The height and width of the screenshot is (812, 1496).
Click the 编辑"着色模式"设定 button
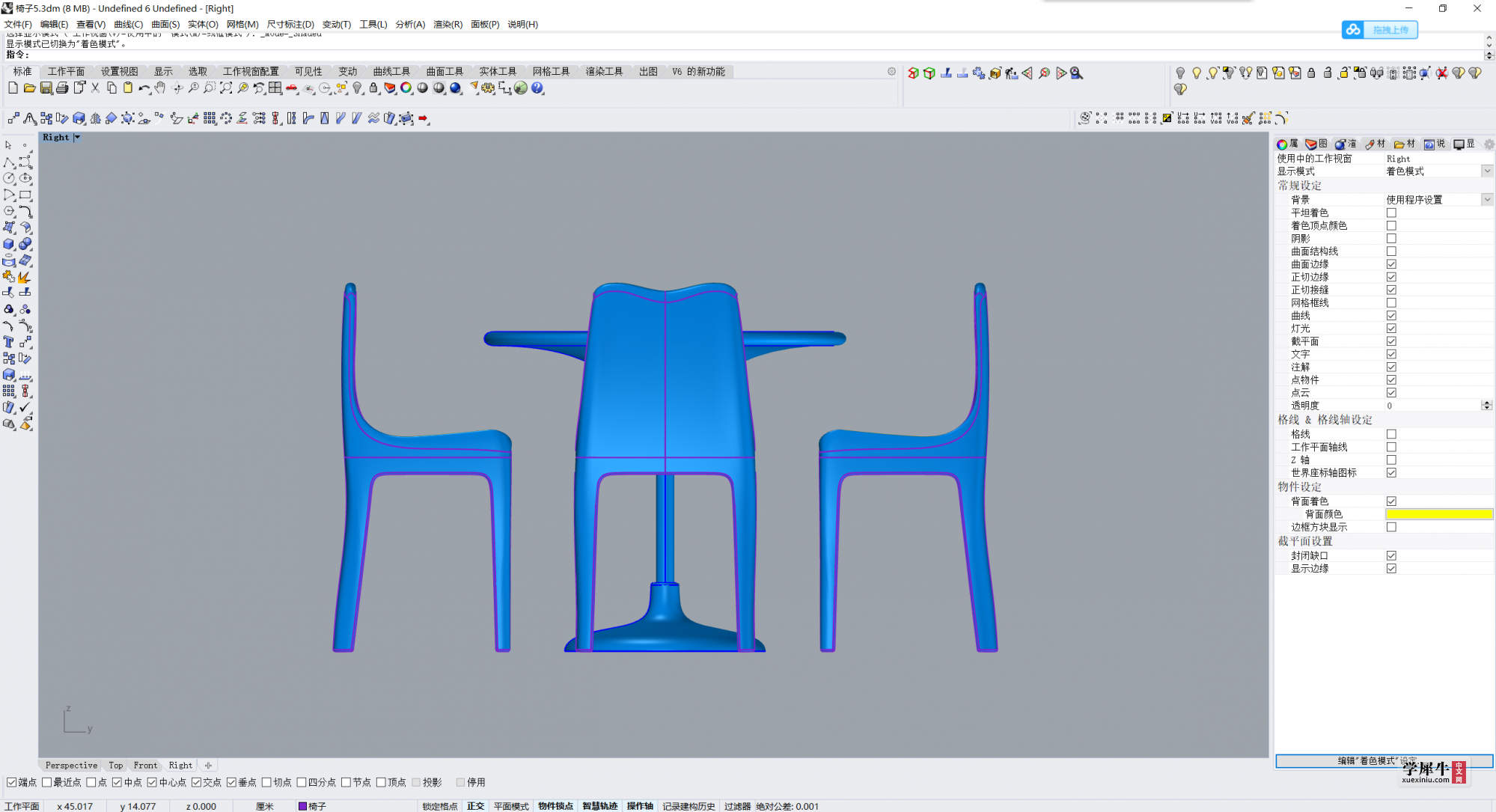[1384, 761]
